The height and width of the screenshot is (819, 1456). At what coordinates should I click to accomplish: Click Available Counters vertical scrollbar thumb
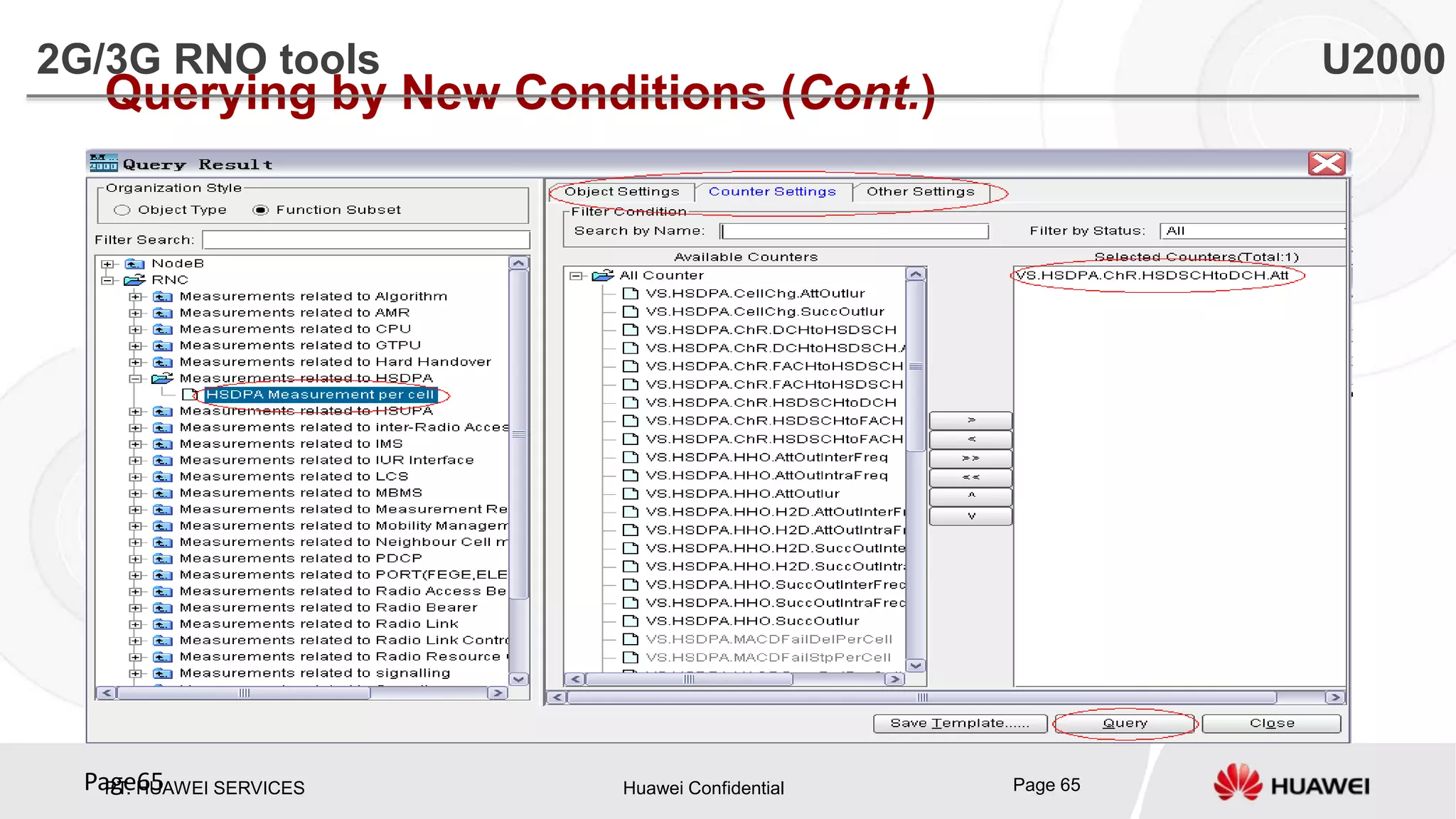pos(916,366)
